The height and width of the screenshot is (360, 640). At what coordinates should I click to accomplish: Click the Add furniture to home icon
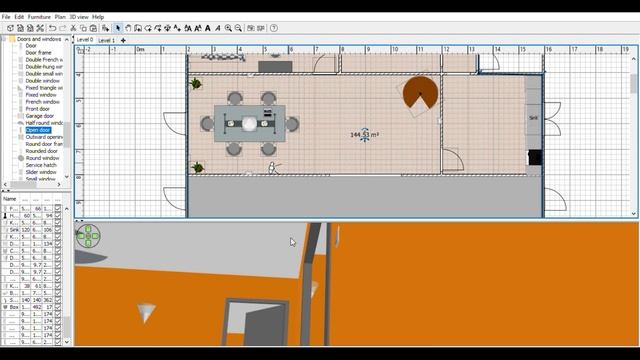(x=105, y=28)
